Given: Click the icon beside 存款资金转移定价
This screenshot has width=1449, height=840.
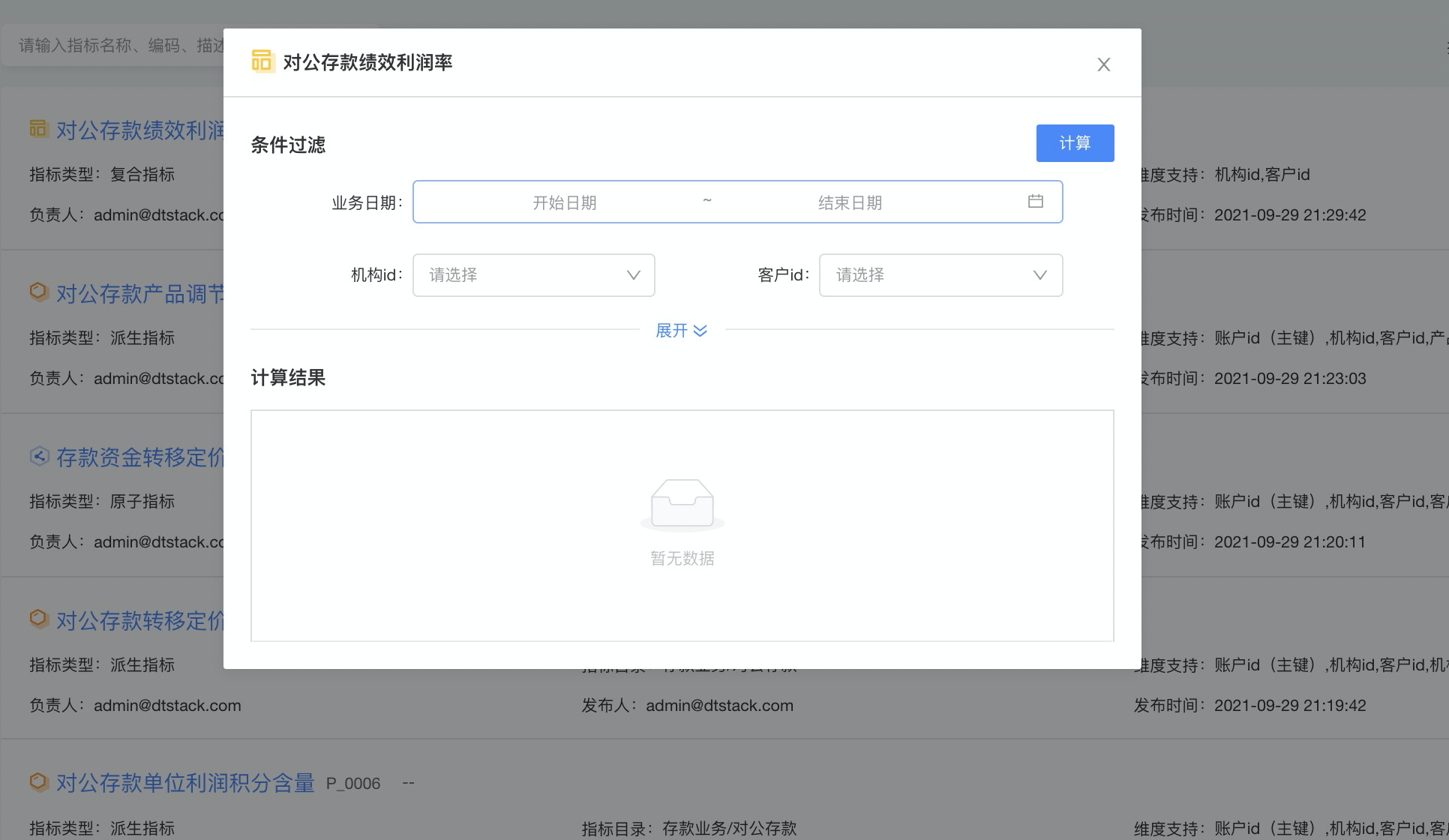Looking at the screenshot, I should click(x=39, y=455).
